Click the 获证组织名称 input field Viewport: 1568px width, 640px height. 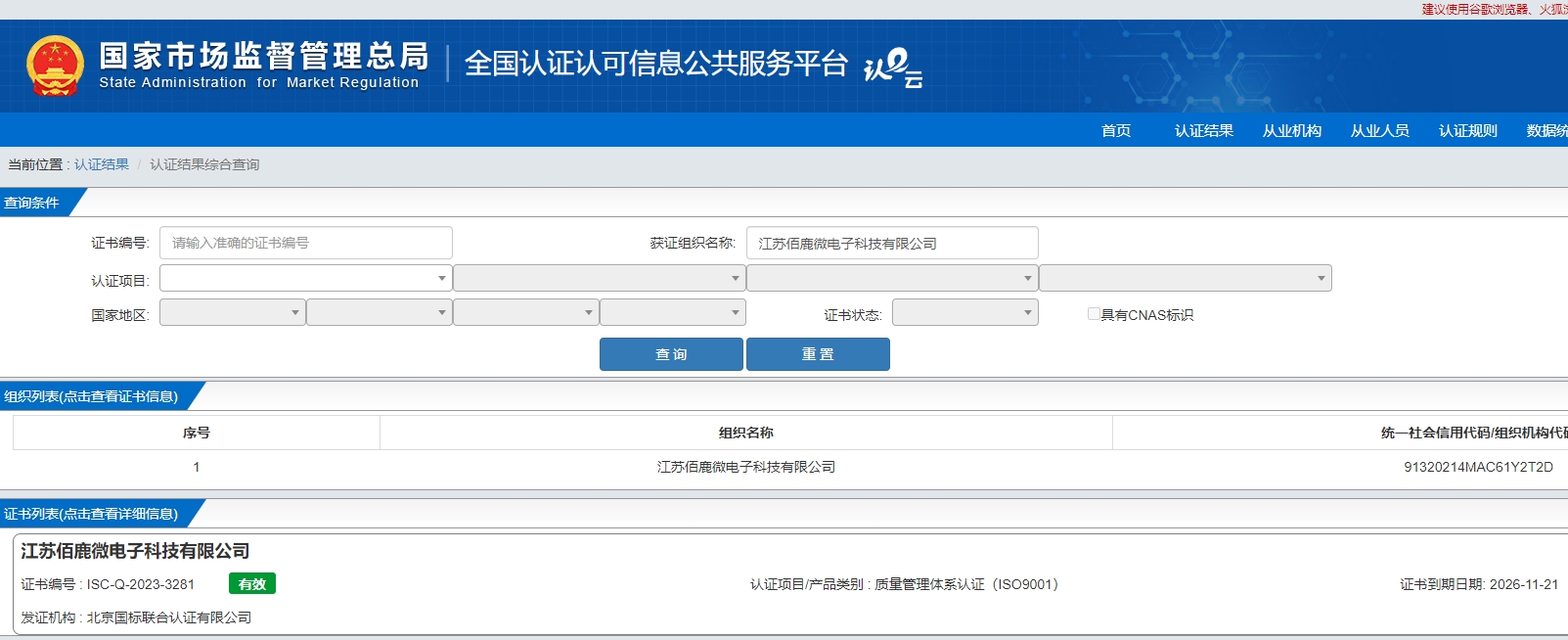coord(892,243)
